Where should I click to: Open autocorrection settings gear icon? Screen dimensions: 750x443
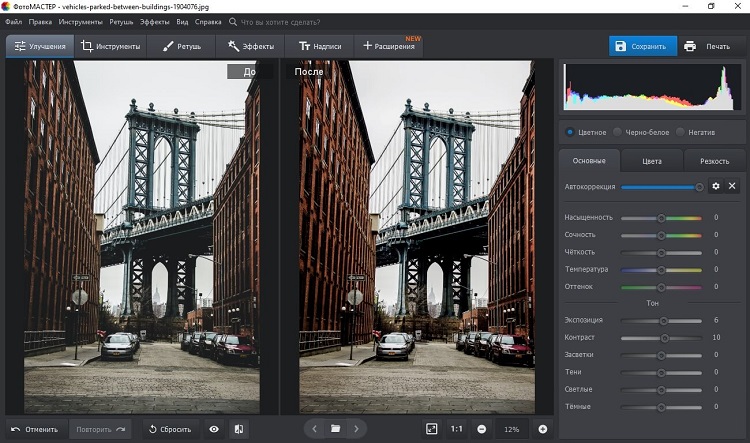click(x=716, y=187)
